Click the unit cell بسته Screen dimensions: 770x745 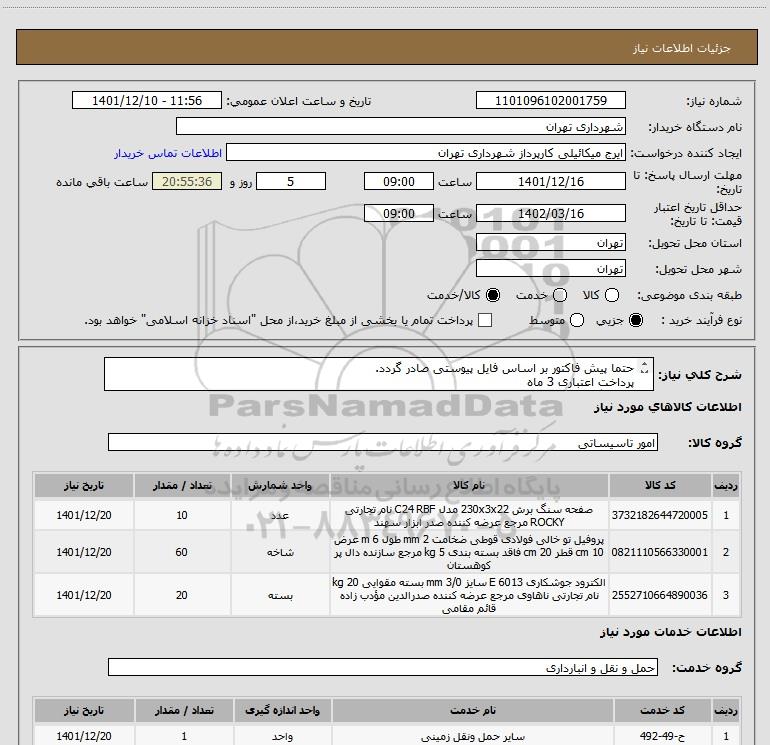(x=280, y=595)
